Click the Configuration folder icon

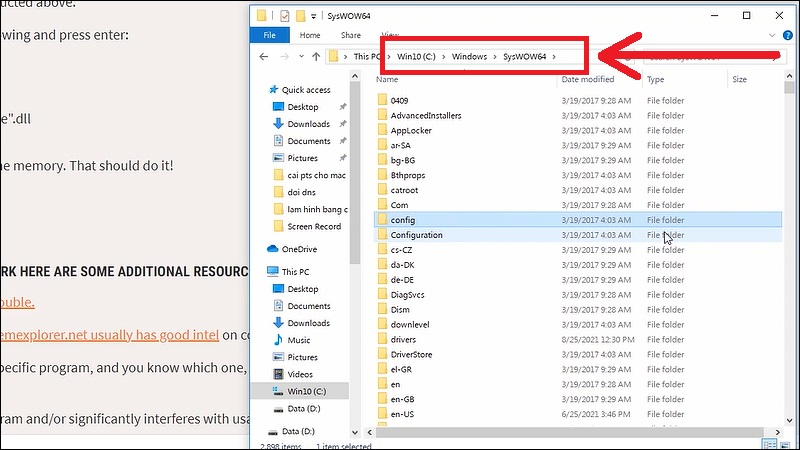(x=382, y=235)
